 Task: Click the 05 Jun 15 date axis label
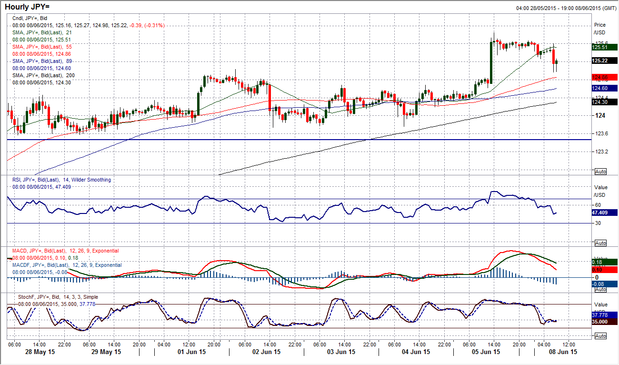[486, 352]
